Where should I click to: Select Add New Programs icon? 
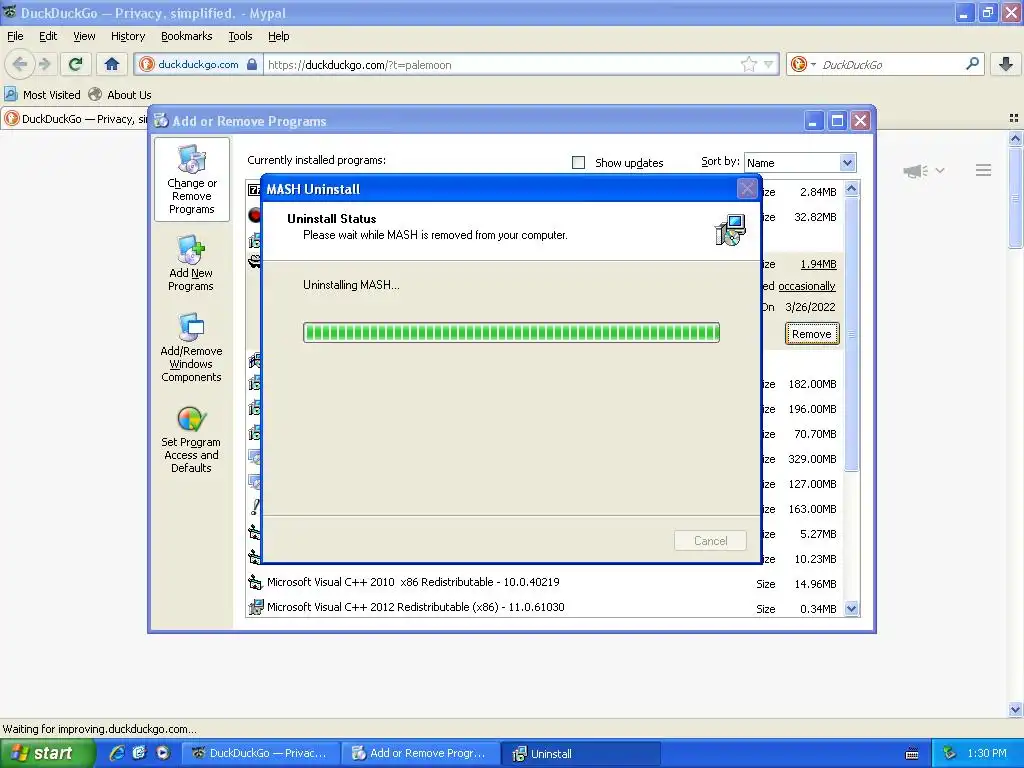[x=191, y=249]
